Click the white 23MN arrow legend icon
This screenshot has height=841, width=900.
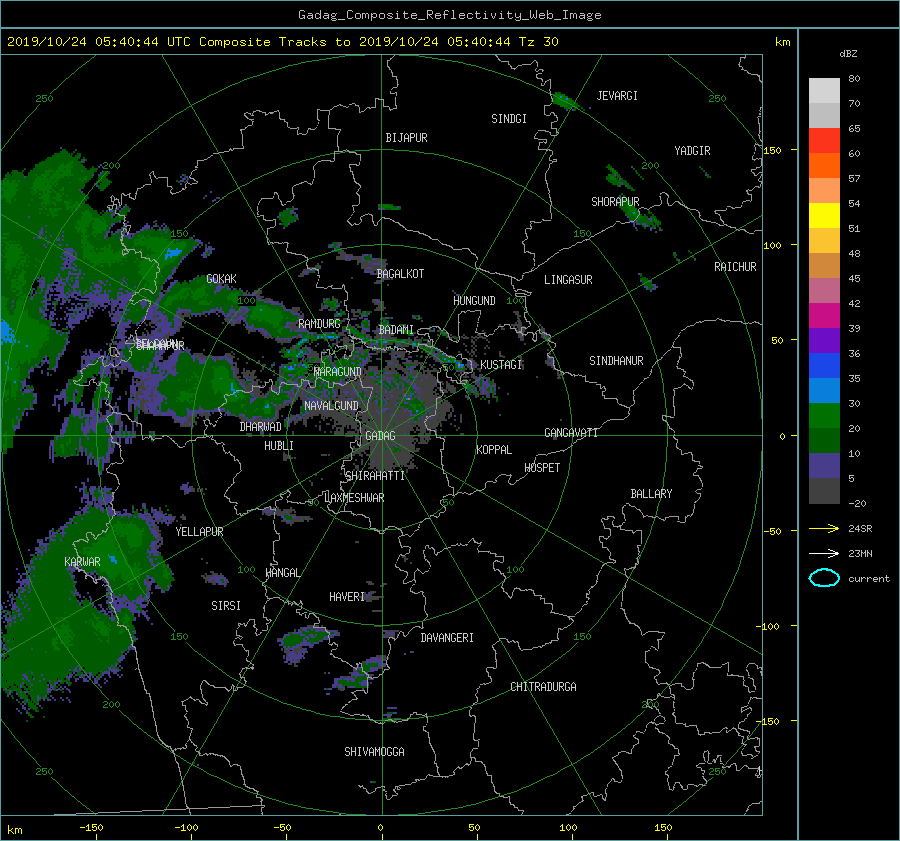coord(824,554)
